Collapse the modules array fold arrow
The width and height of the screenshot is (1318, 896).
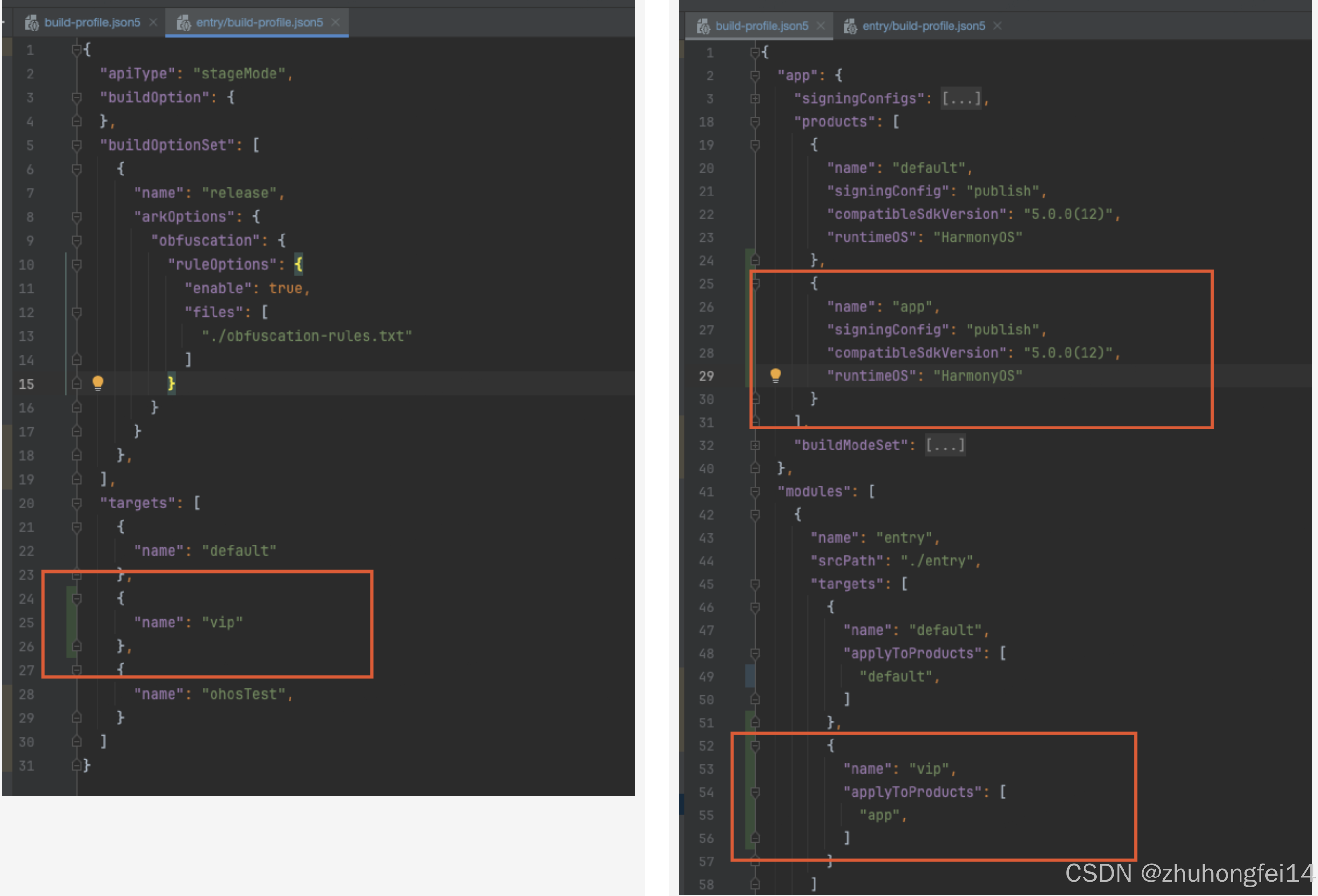[x=755, y=492]
